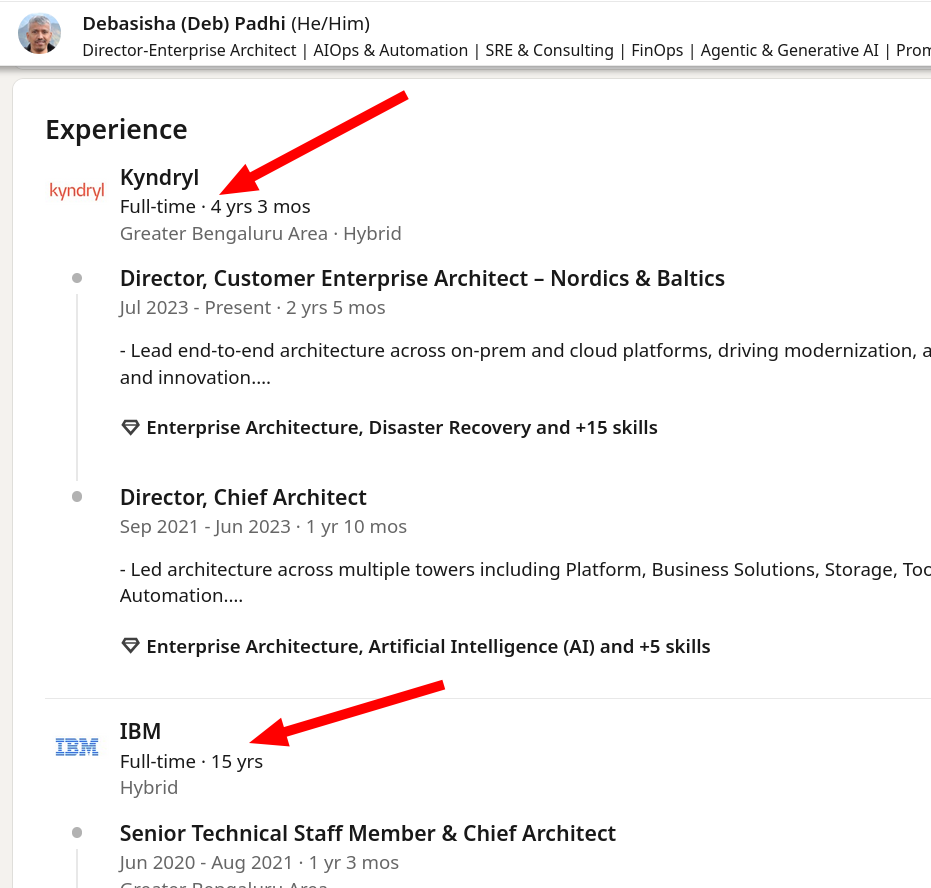The image size is (931, 888).
Task: Click the profile photo thumbnail at top
Action: coord(39,34)
